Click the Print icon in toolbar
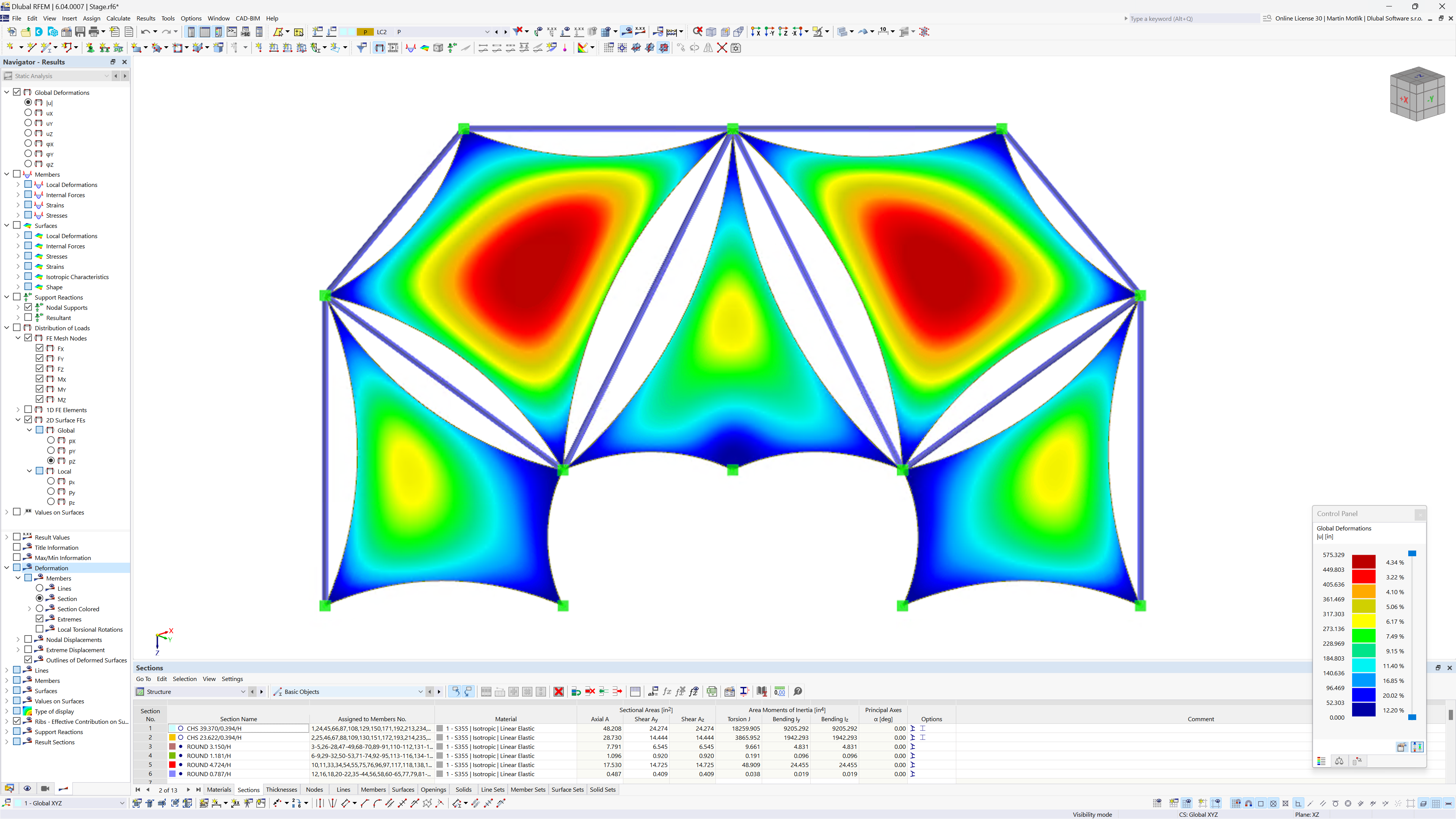The image size is (1456, 819). [94, 31]
